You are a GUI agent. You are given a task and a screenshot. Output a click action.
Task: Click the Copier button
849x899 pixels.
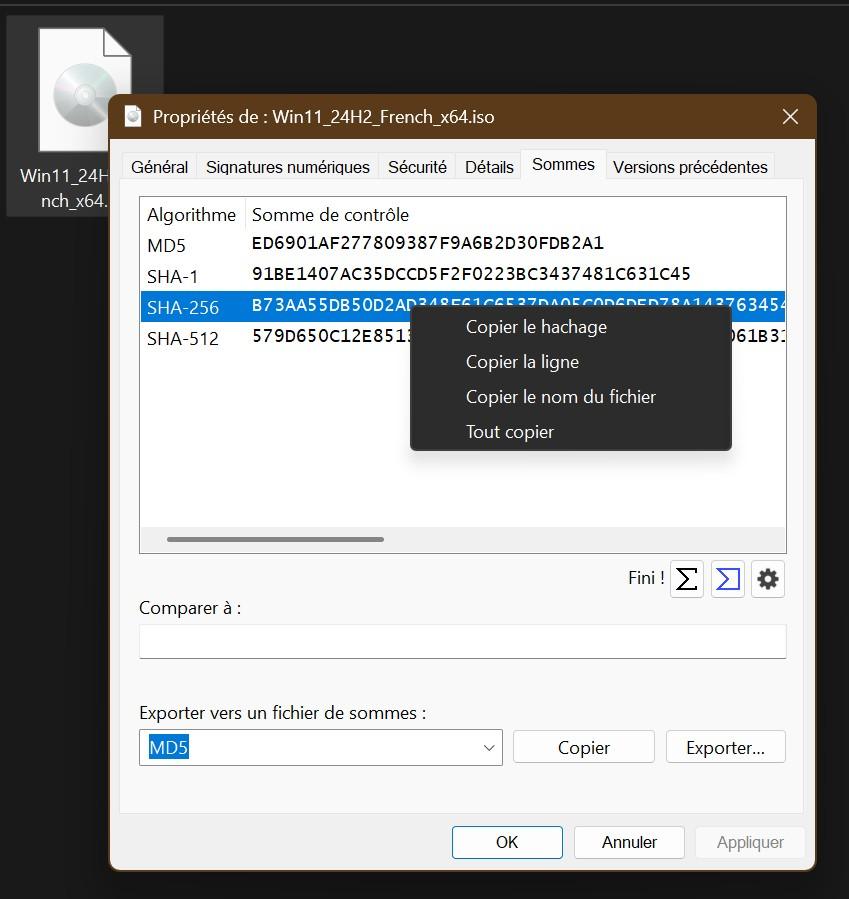point(584,747)
